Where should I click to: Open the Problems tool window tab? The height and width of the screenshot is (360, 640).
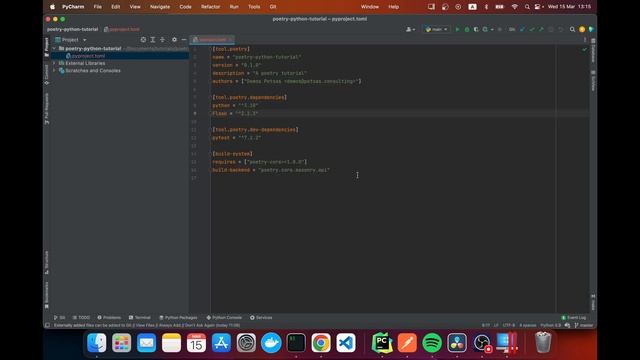[x=109, y=318]
